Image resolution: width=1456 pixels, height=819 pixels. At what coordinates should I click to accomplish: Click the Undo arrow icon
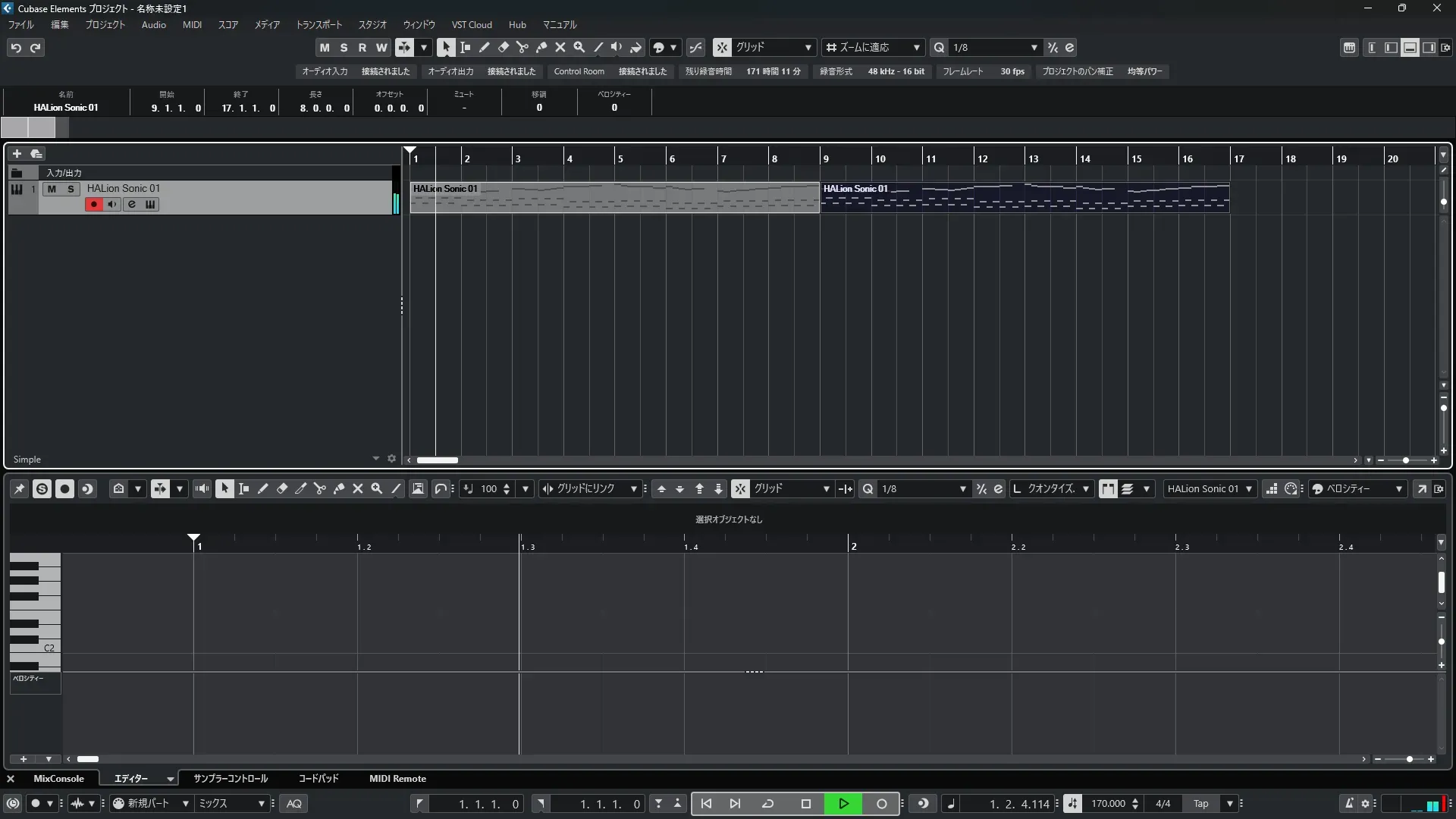[x=16, y=48]
